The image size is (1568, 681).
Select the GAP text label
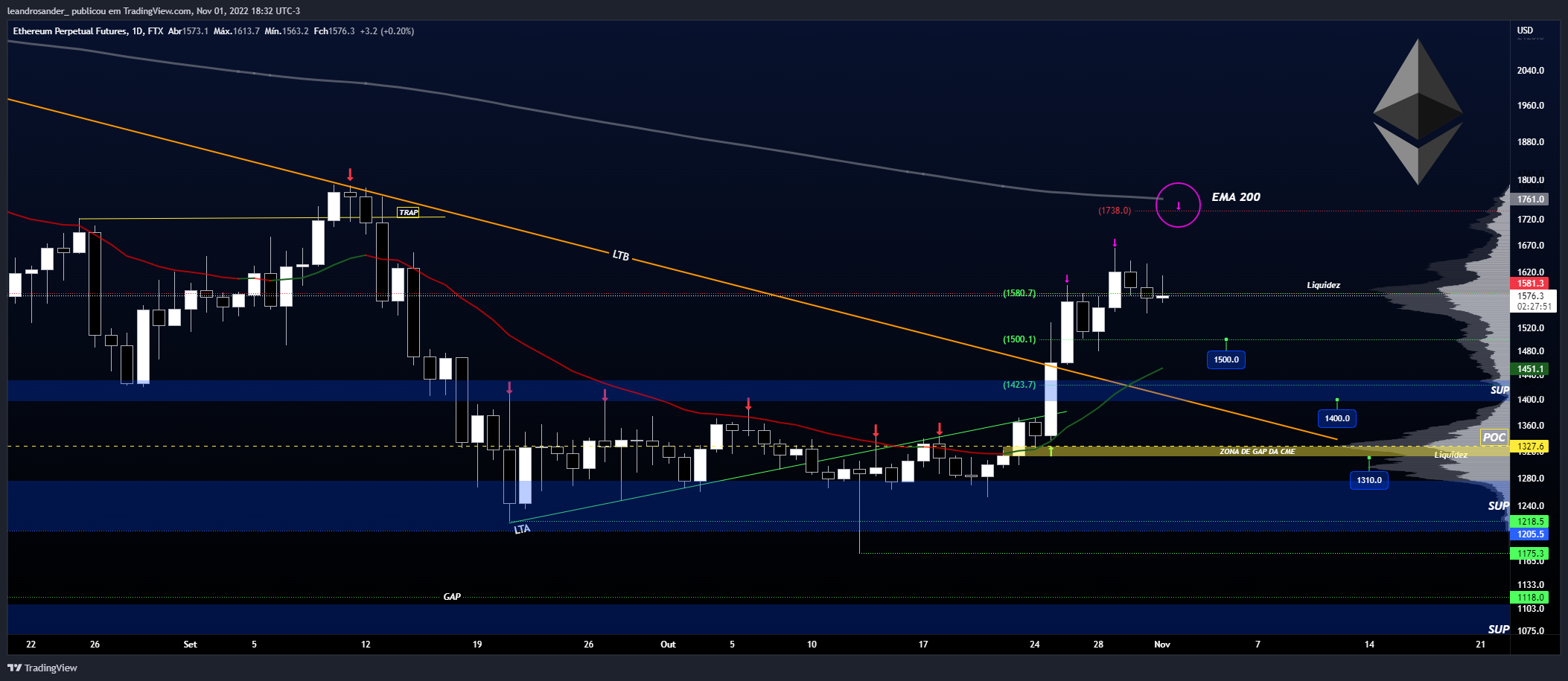click(452, 597)
